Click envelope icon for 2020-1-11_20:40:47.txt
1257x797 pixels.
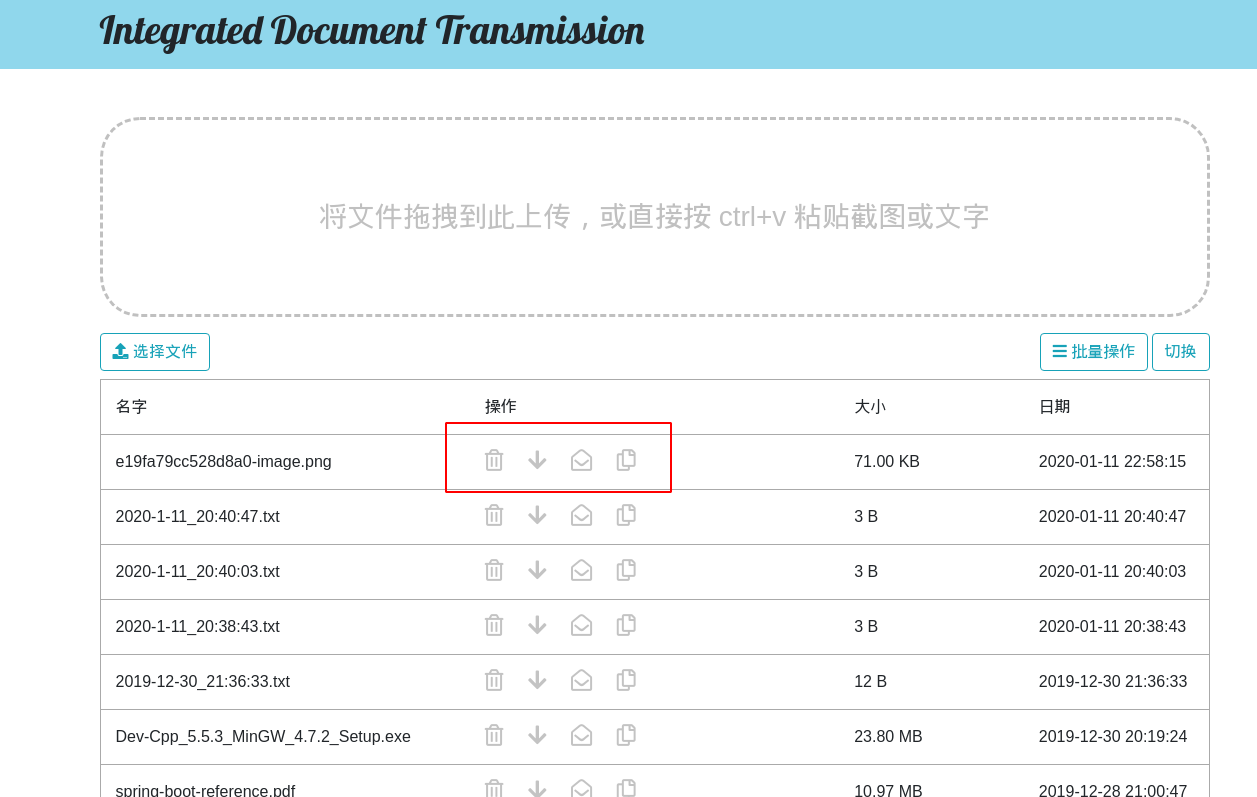click(581, 516)
